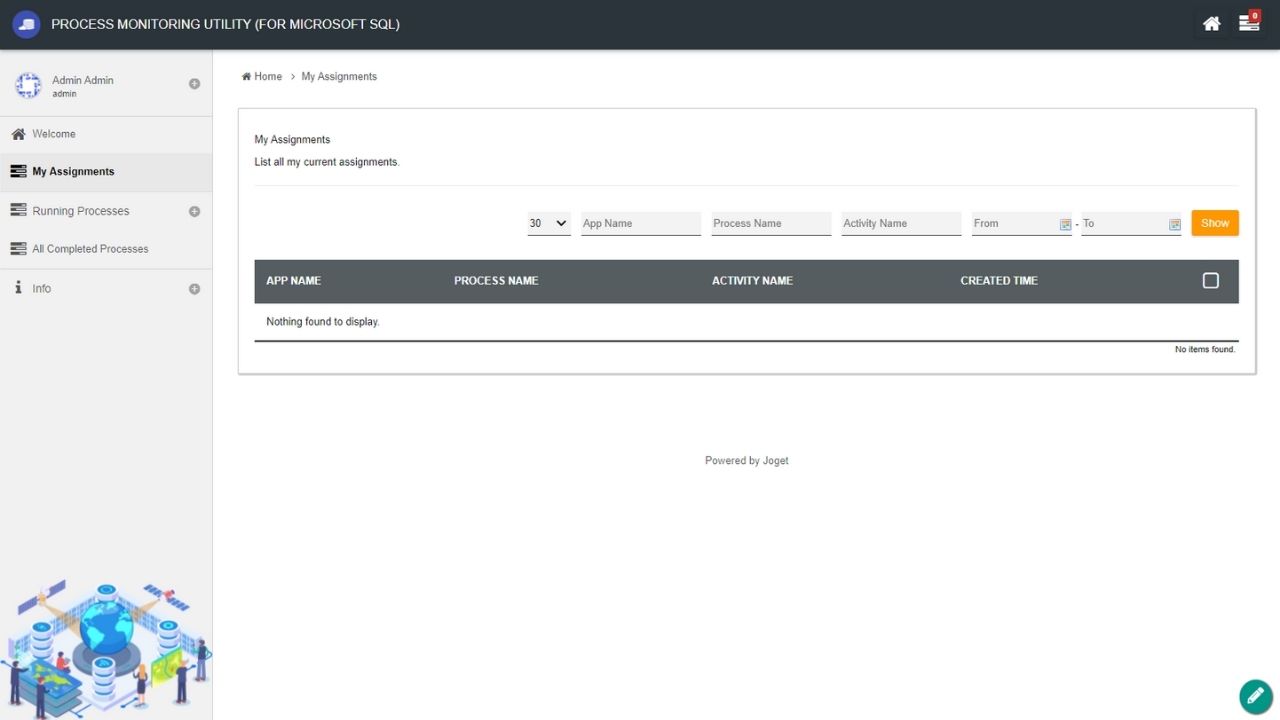Image resolution: width=1280 pixels, height=720 pixels.
Task: Open the From date calendar picker
Action: click(x=1065, y=224)
